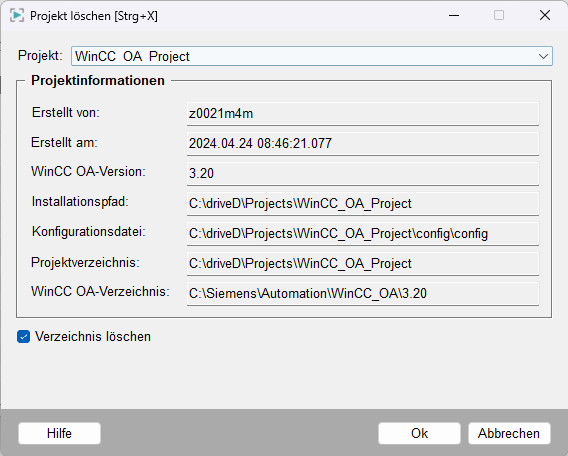The width and height of the screenshot is (568, 456).
Task: Click the Erstellt am date field
Action: tap(363, 143)
